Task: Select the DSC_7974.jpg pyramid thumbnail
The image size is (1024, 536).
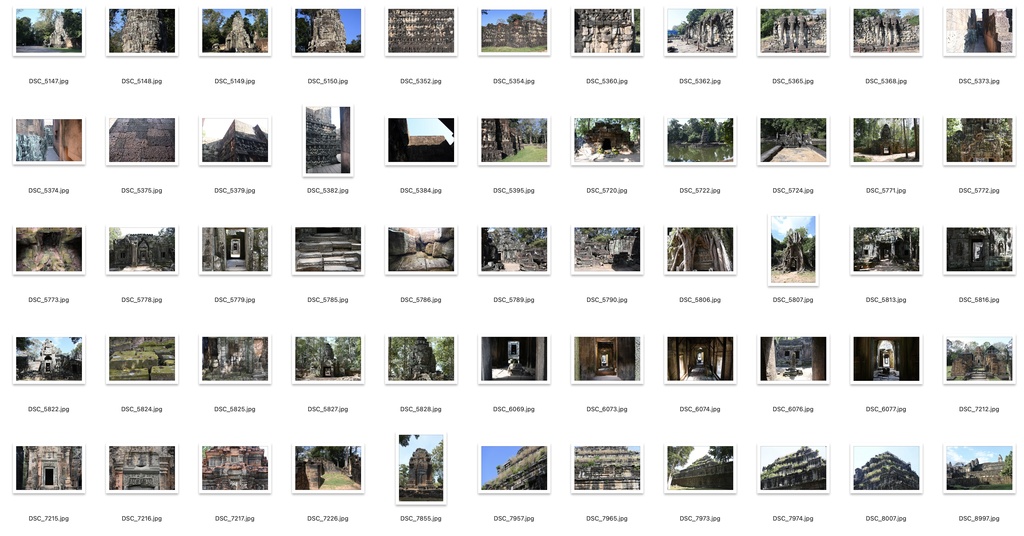Action: (x=793, y=468)
